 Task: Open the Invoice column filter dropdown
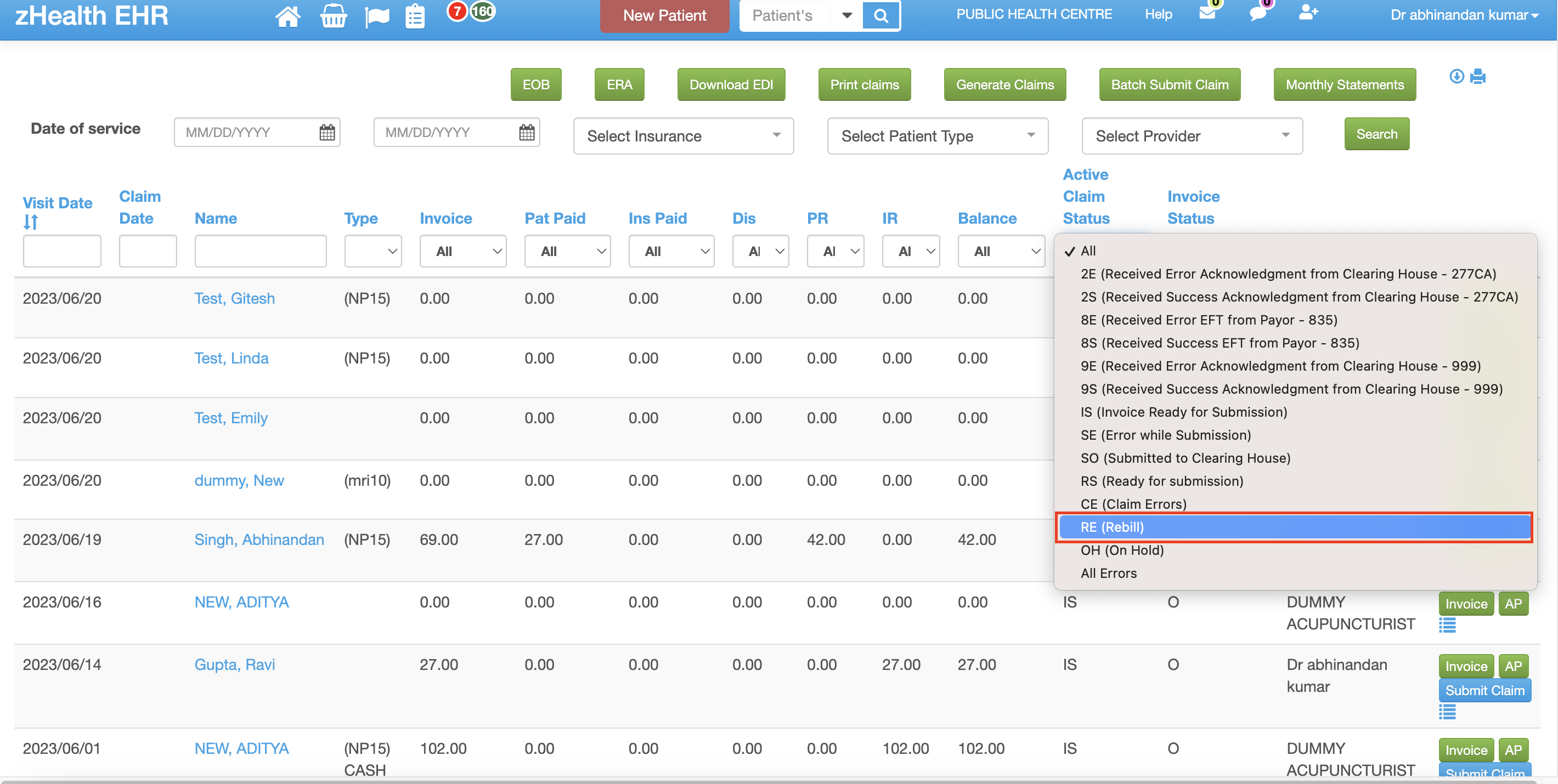click(462, 251)
